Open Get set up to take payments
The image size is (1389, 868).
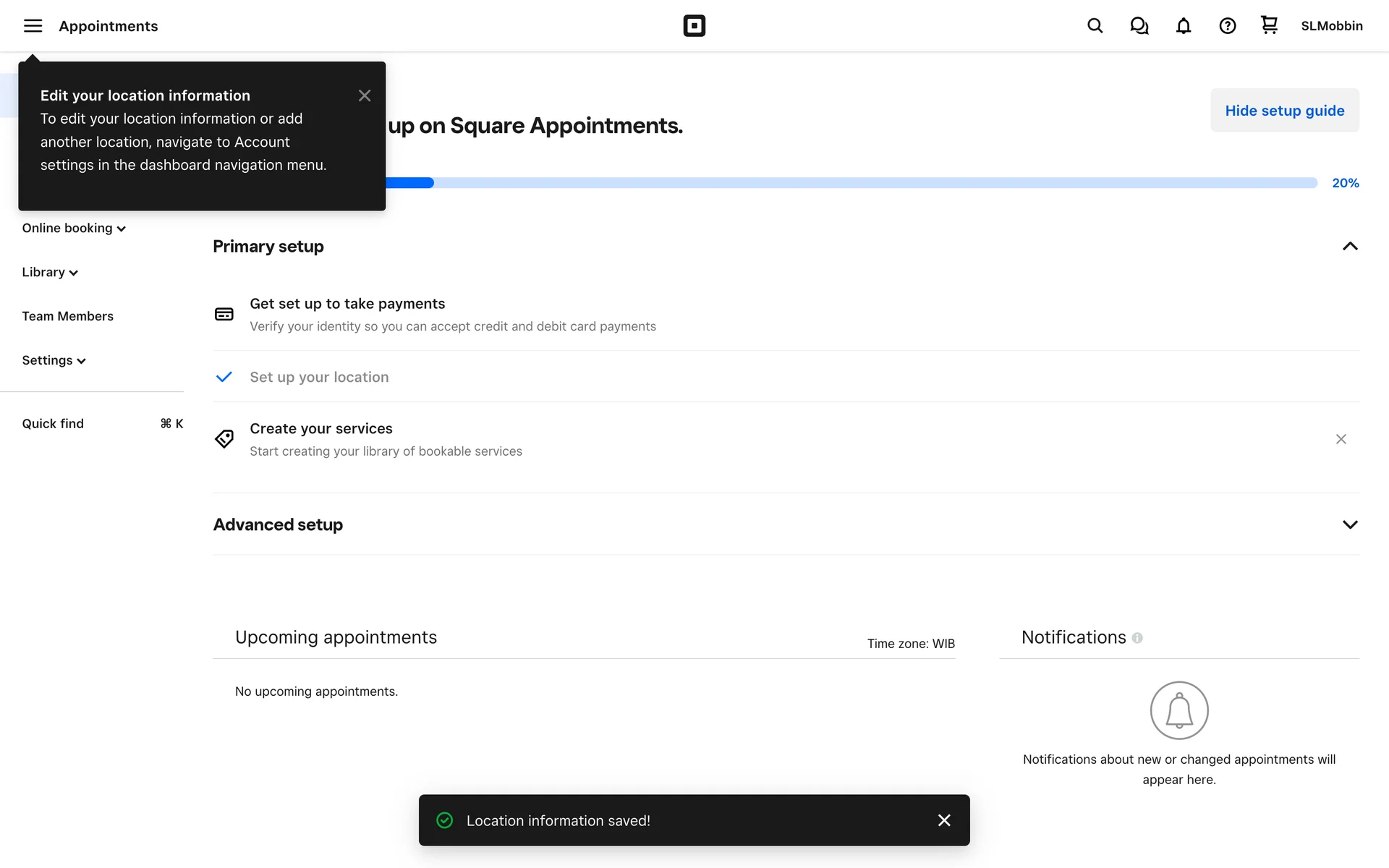(x=347, y=304)
